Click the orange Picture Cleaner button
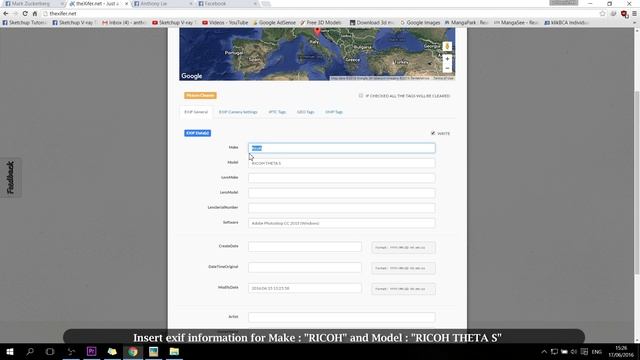 200,96
